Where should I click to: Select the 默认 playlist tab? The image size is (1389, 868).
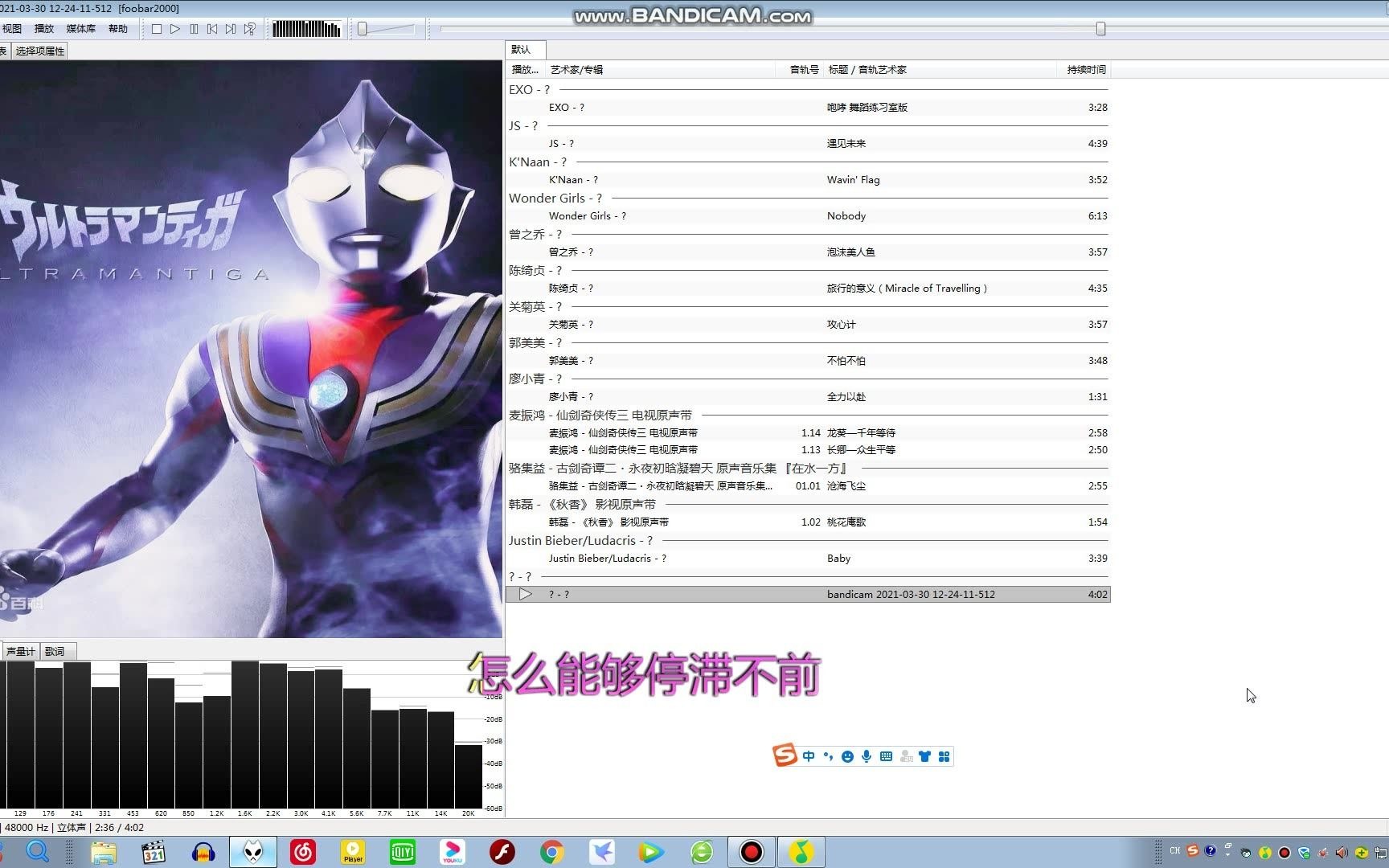[525, 49]
